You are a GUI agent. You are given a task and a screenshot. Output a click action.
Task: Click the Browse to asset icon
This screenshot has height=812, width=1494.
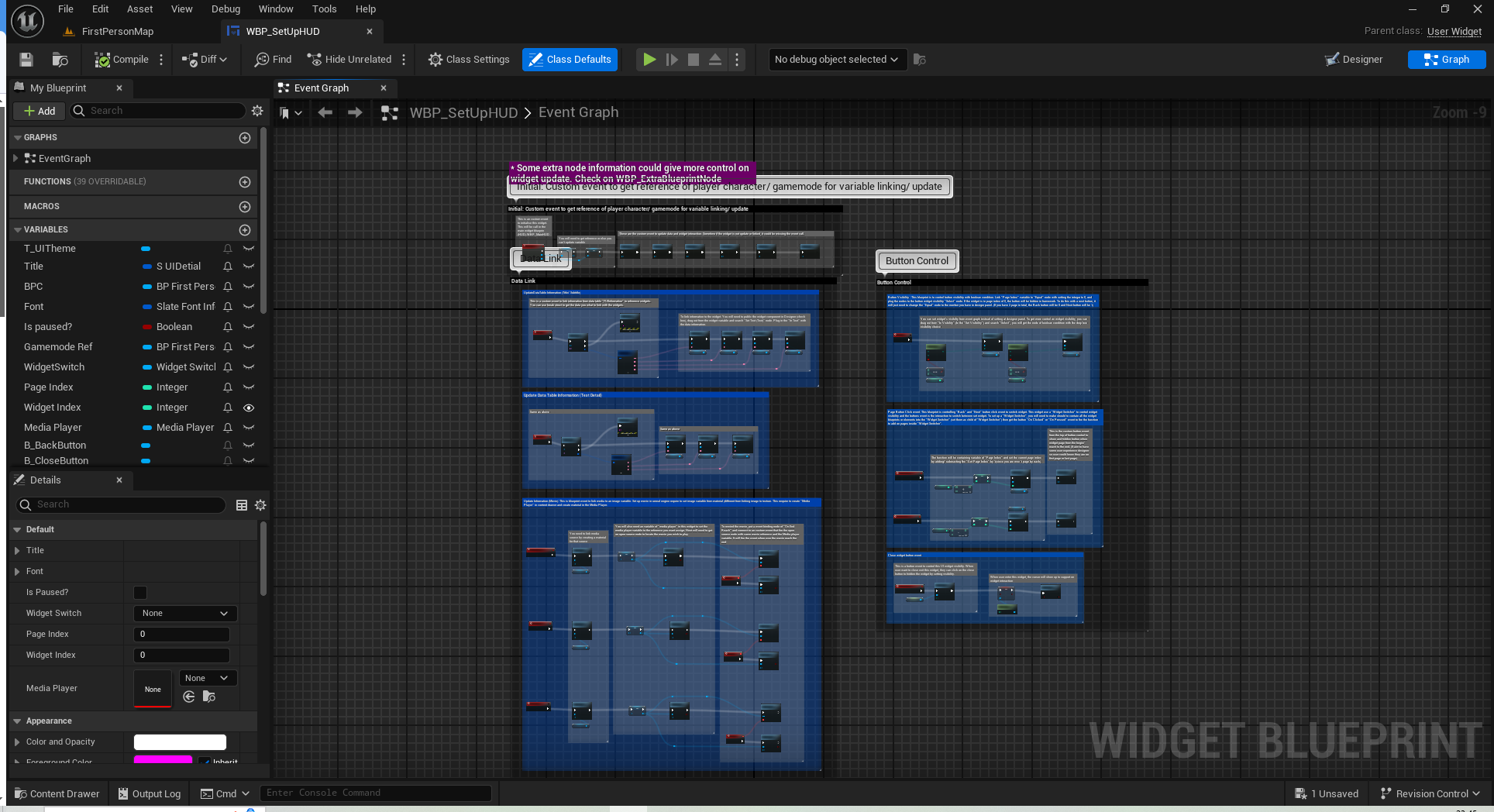pos(60,60)
